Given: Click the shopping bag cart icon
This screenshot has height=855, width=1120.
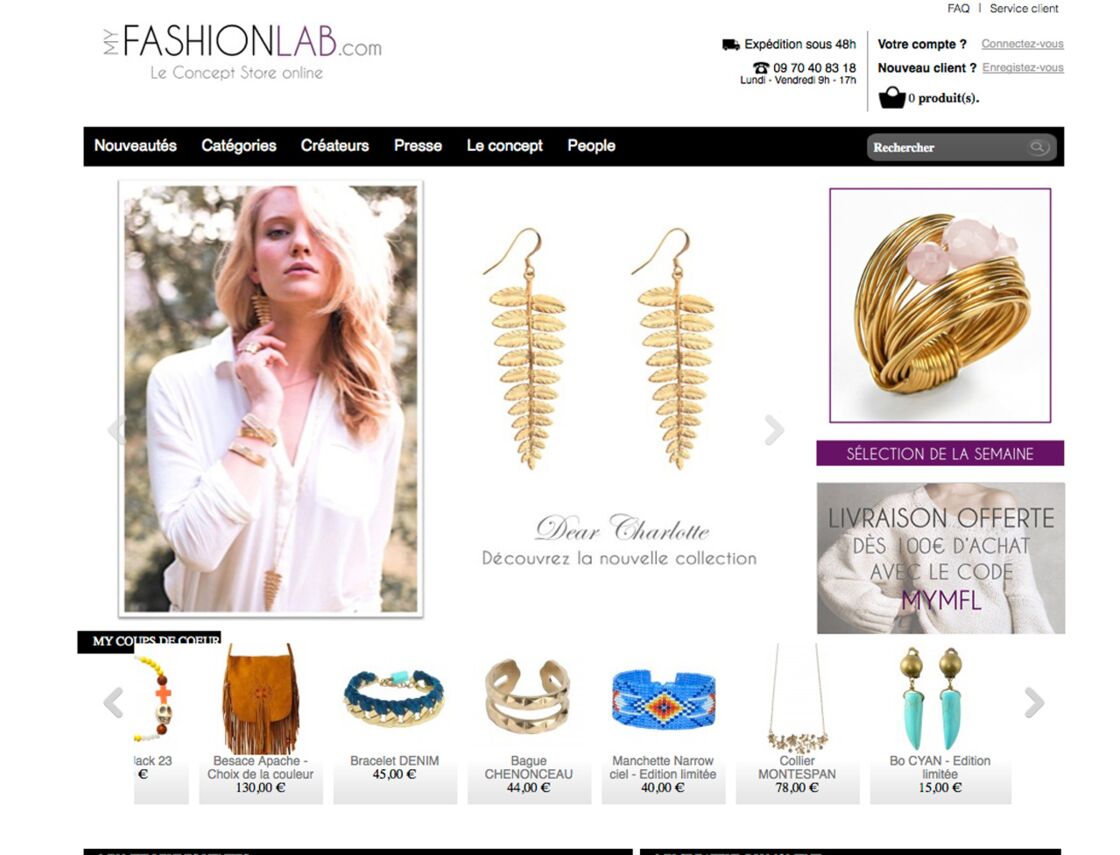Looking at the screenshot, I should 891,97.
